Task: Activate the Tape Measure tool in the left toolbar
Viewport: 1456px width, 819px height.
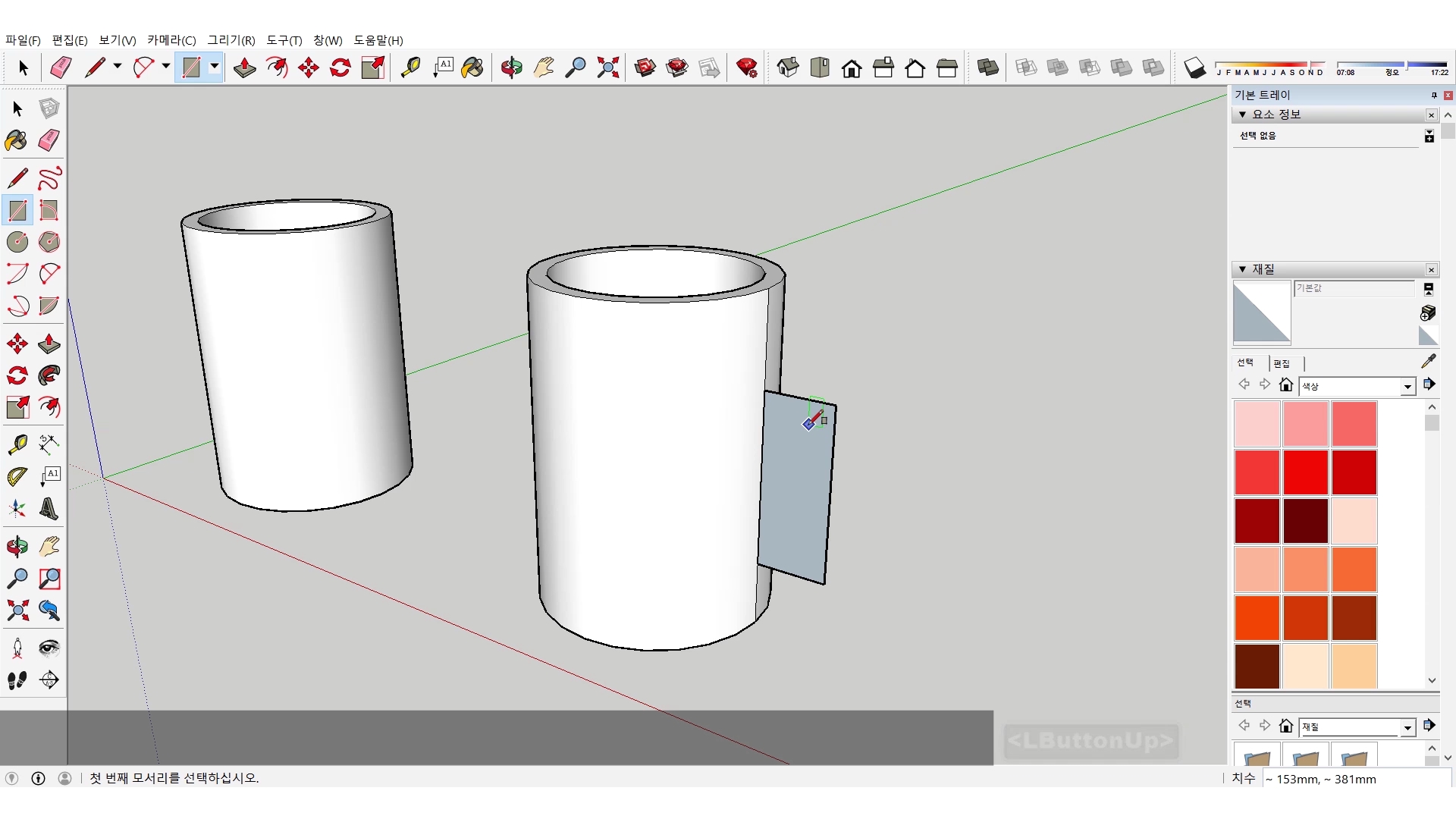Action: tap(17, 444)
